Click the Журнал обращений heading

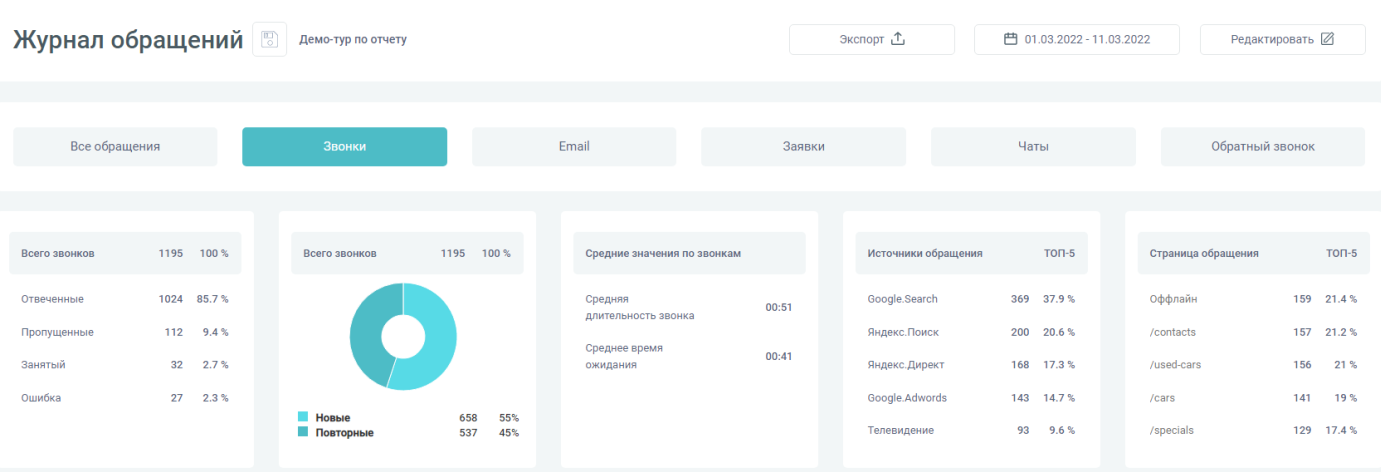click(x=128, y=40)
